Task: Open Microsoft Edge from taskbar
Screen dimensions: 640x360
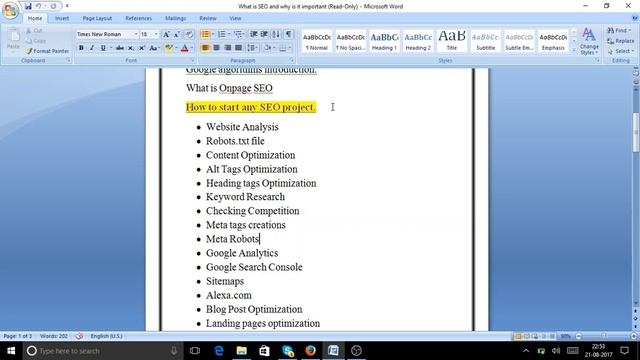Action: tap(219, 351)
